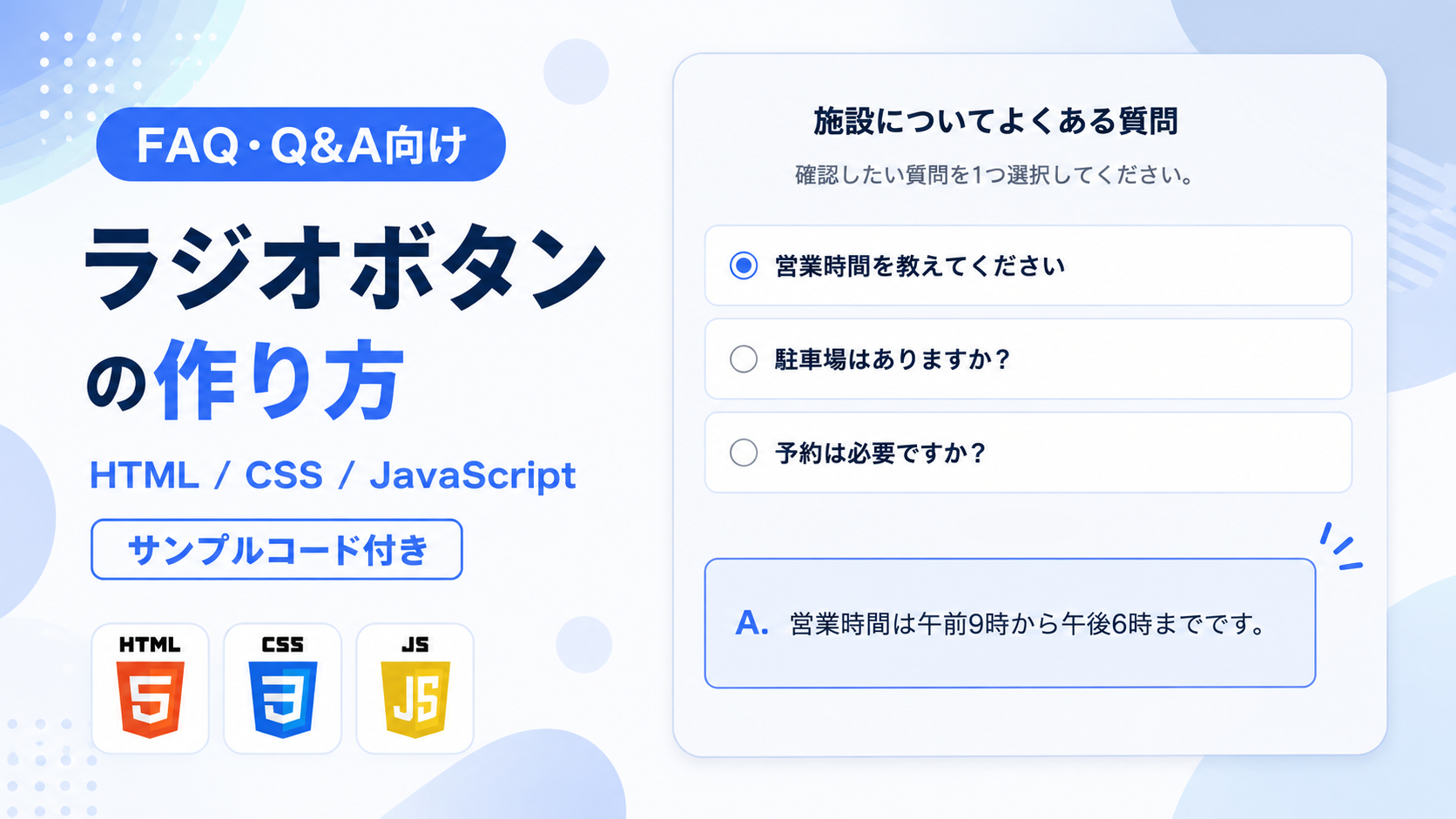The height and width of the screenshot is (819, 1456).
Task: Select the 駐車場はありますか? radio button
Action: coord(744,359)
